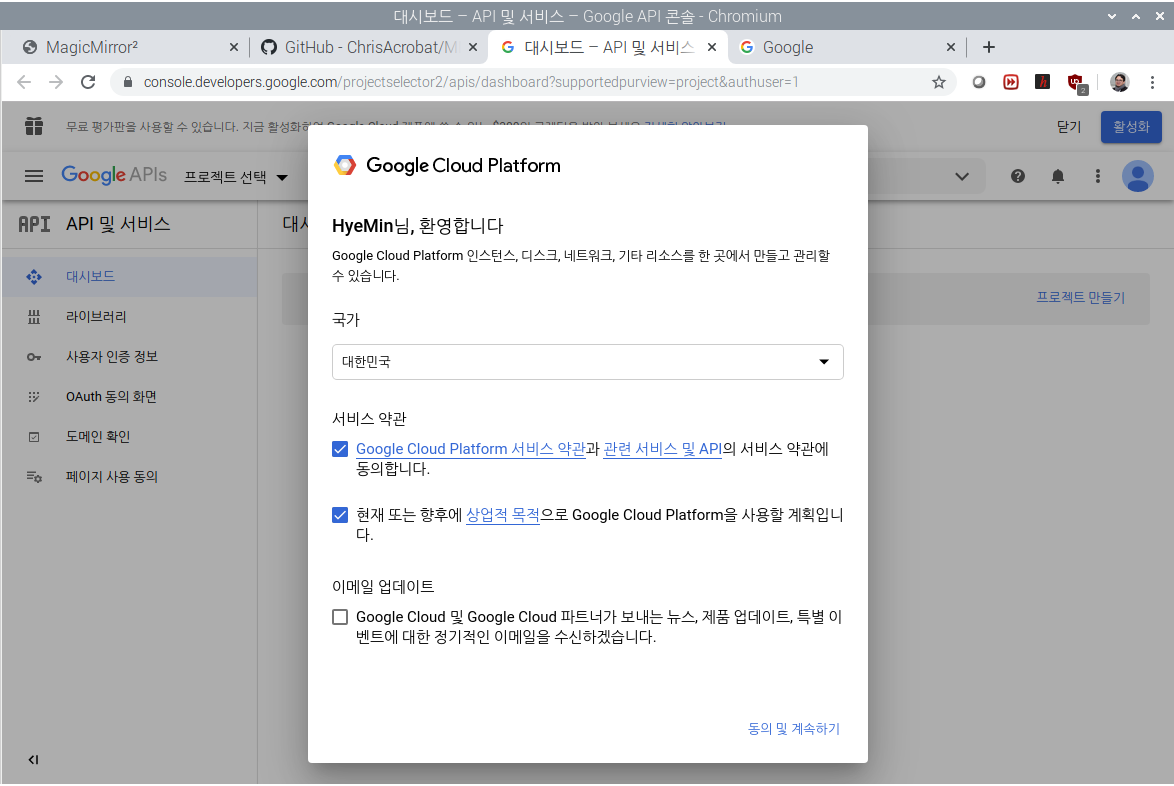Click the blue Google account avatar
Image resolution: width=1174 pixels, height=786 pixels.
[x=1137, y=177]
